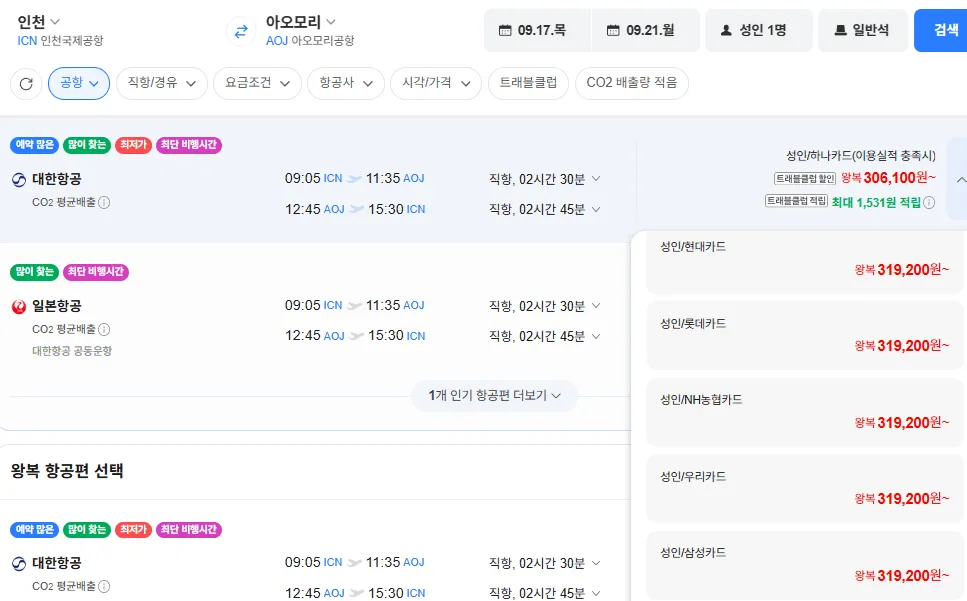Viewport: 967px width, 601px height.
Task: Open 아오모리 destination city dropdown
Action: coord(300,22)
